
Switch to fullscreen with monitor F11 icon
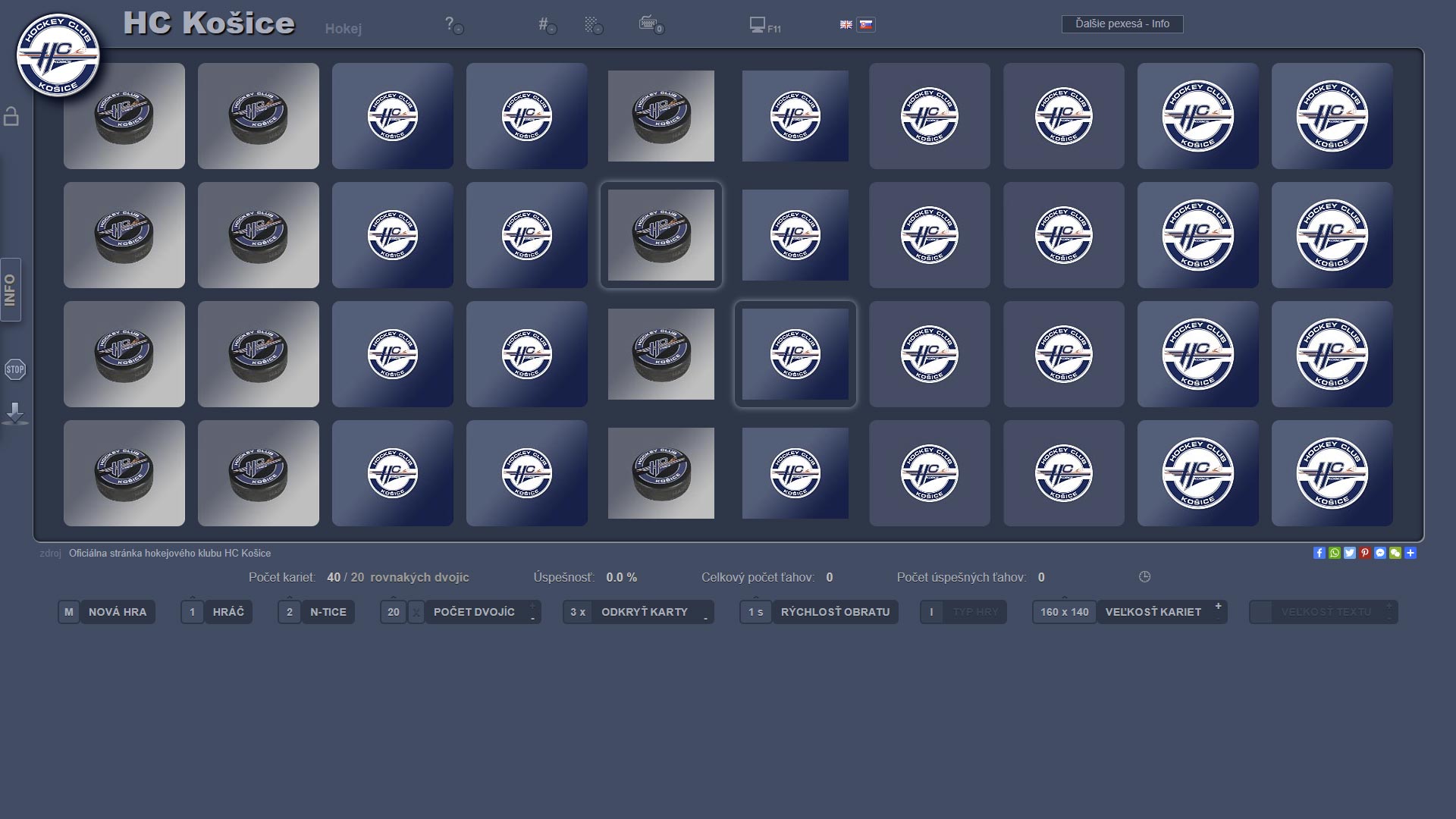coord(764,26)
